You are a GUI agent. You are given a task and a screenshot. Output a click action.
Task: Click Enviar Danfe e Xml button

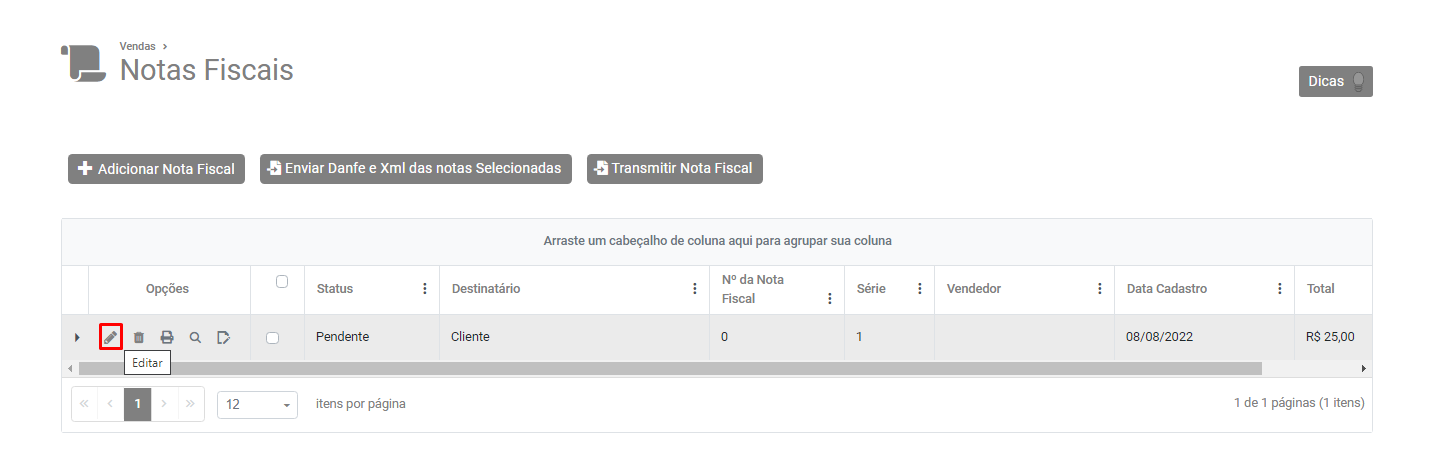point(416,169)
